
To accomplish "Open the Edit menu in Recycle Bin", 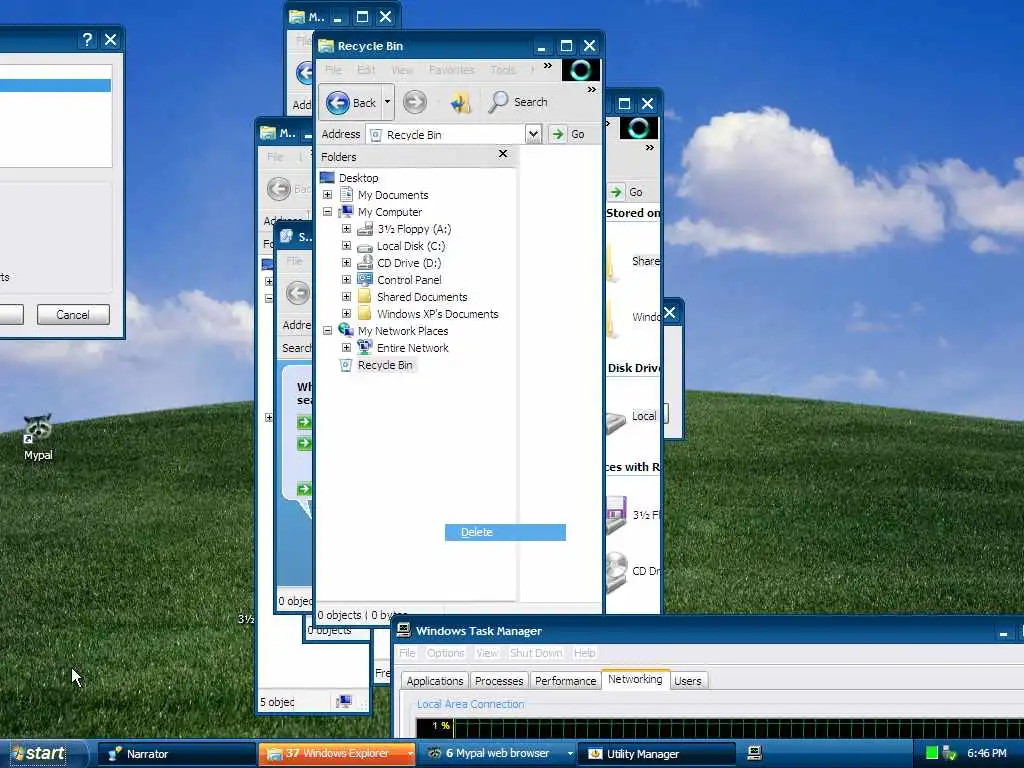I will (x=366, y=69).
